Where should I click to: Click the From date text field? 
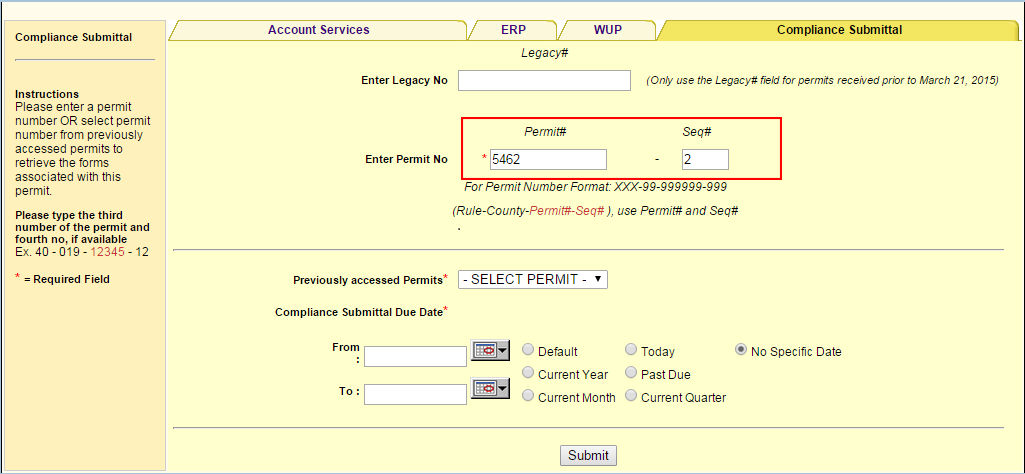click(415, 356)
